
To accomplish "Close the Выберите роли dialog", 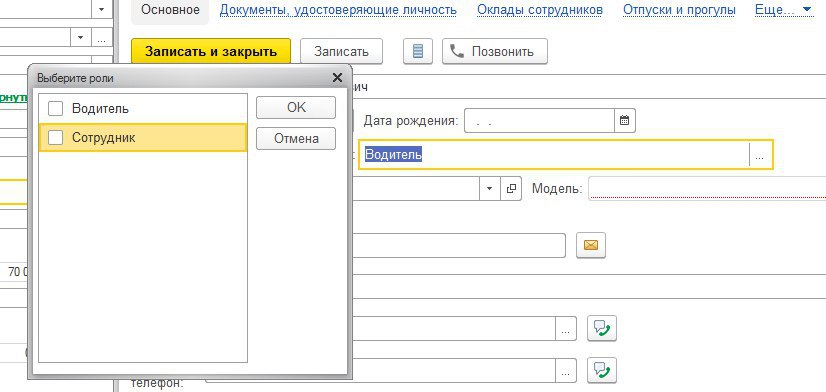I will tap(337, 78).
